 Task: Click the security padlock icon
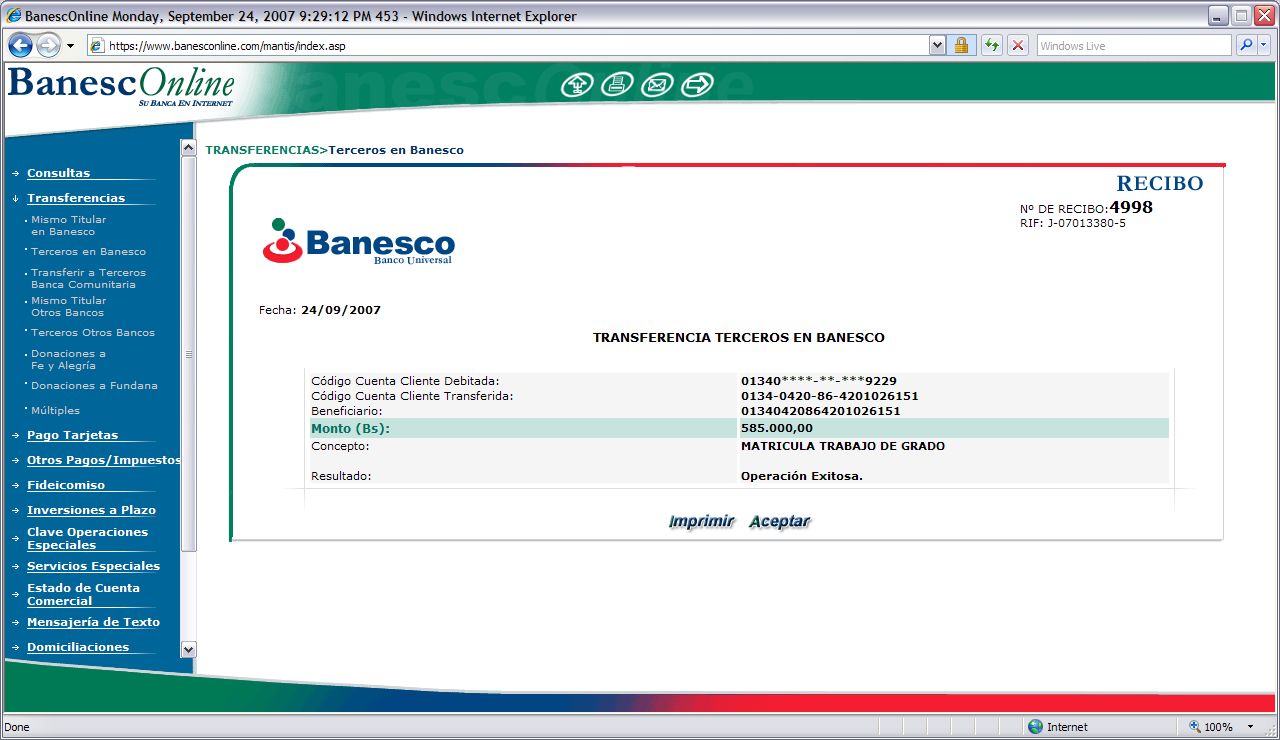[961, 46]
